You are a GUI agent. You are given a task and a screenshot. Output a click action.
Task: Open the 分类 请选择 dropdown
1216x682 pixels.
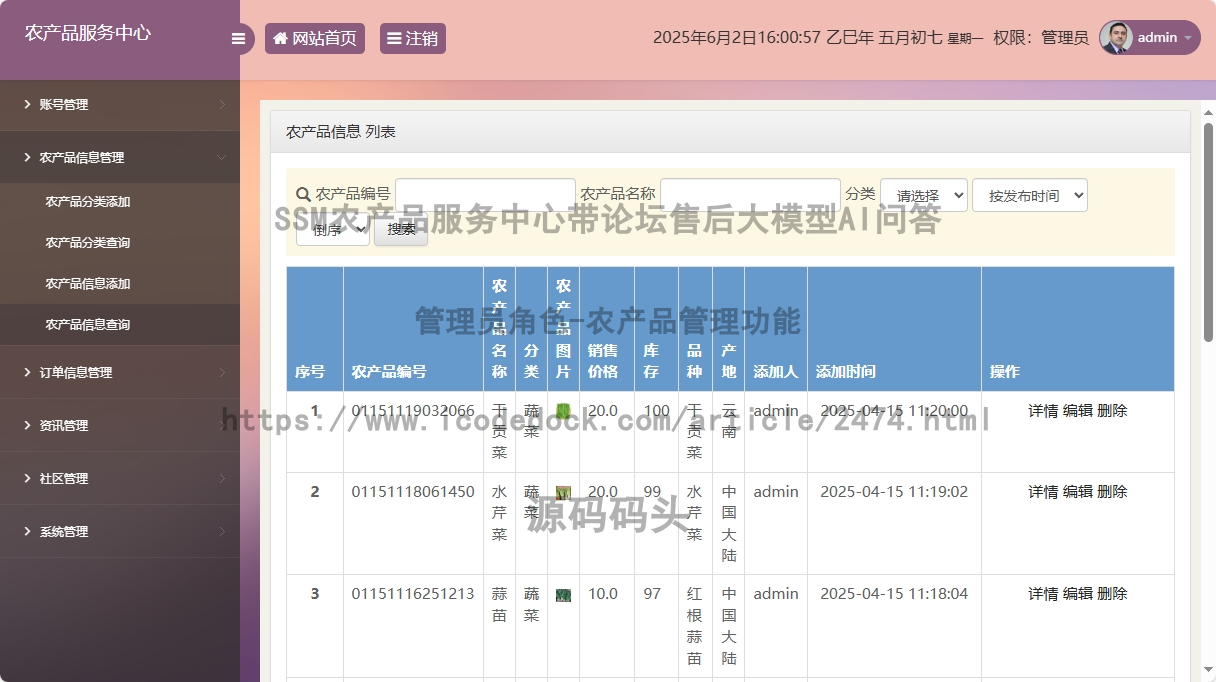923,195
